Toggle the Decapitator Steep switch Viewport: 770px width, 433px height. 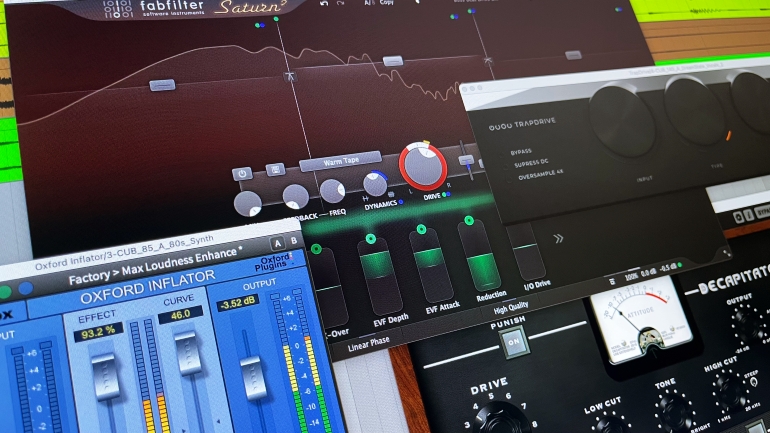click(754, 382)
